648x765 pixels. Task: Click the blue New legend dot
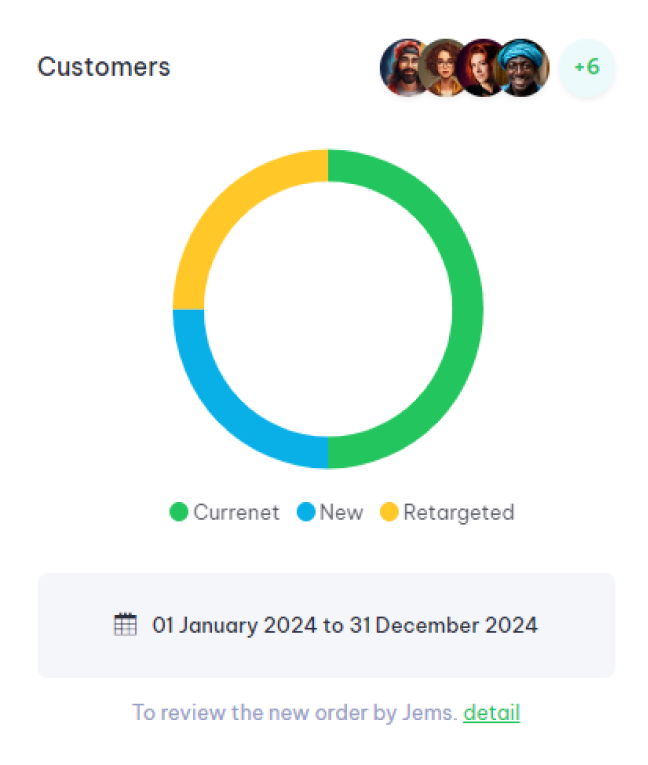[x=306, y=513]
